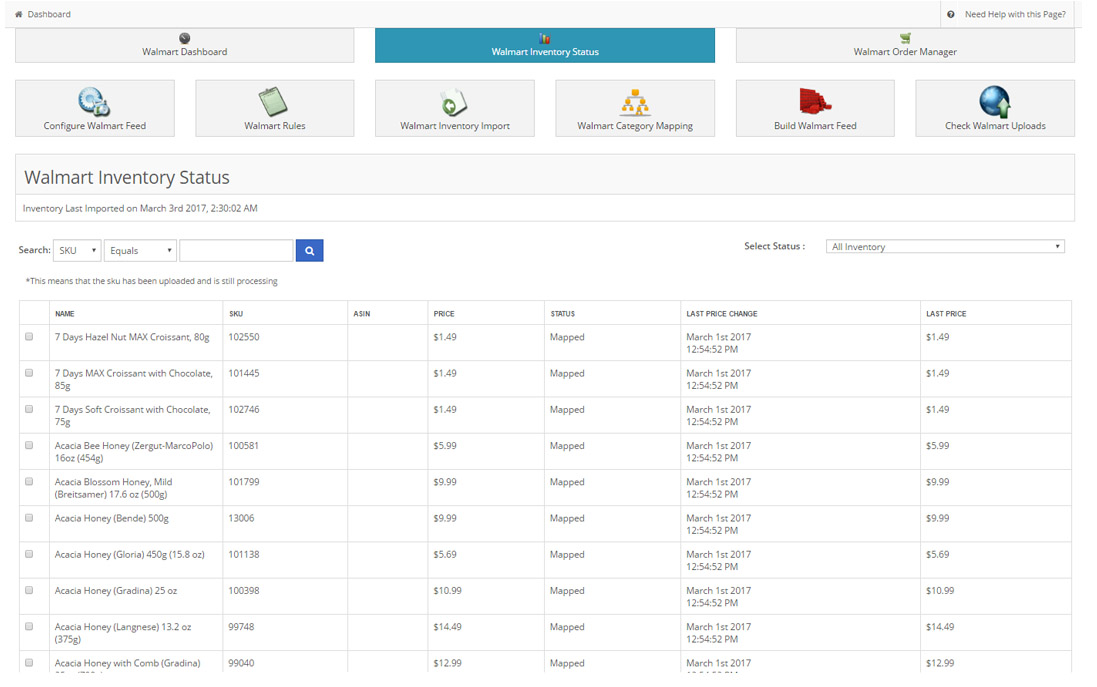Click the help question mark icon
The width and height of the screenshot is (1097, 687).
pyautogui.click(x=951, y=14)
